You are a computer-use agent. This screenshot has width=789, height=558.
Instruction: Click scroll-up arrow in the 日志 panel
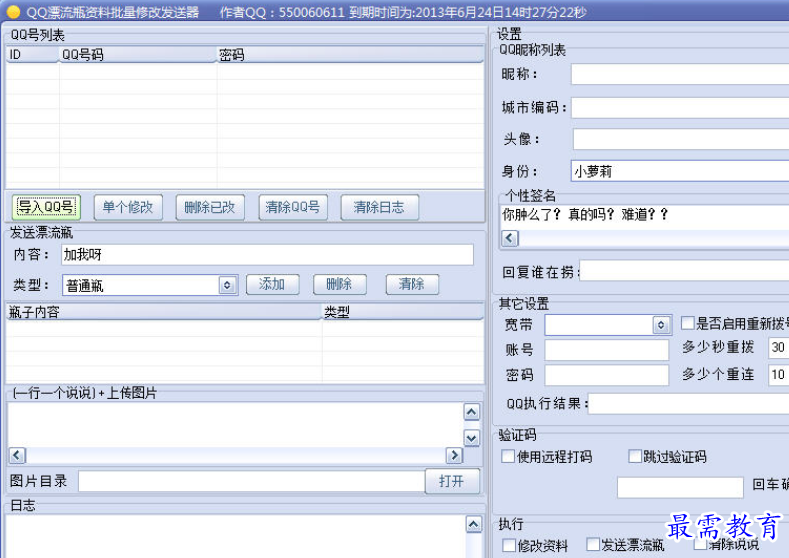click(473, 525)
